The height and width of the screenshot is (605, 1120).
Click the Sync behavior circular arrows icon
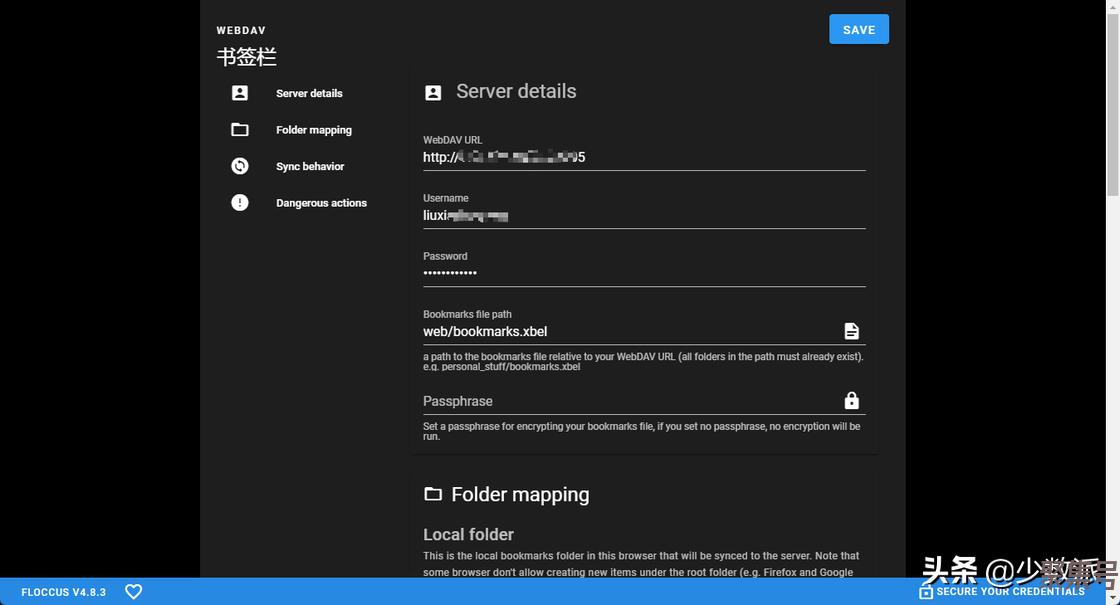[240, 166]
